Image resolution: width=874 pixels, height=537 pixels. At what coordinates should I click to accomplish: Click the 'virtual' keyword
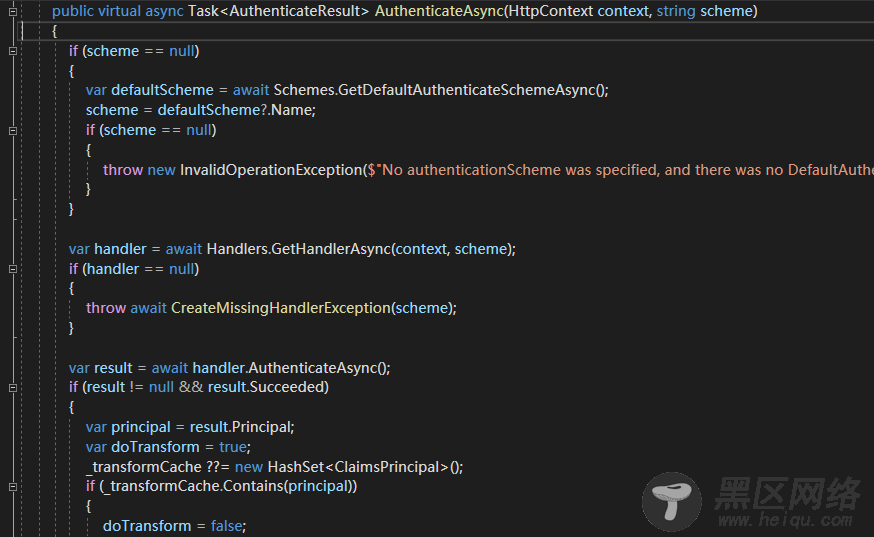click(x=119, y=11)
